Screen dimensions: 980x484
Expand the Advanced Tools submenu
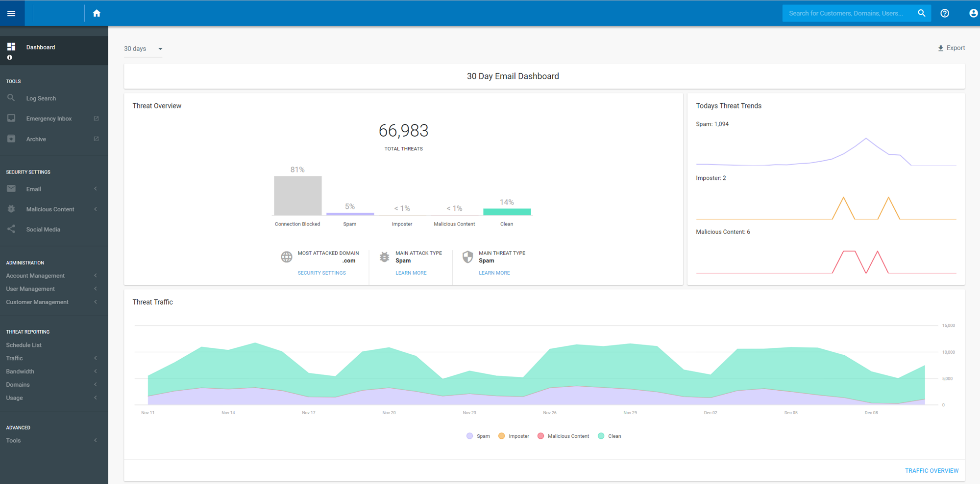pos(96,440)
